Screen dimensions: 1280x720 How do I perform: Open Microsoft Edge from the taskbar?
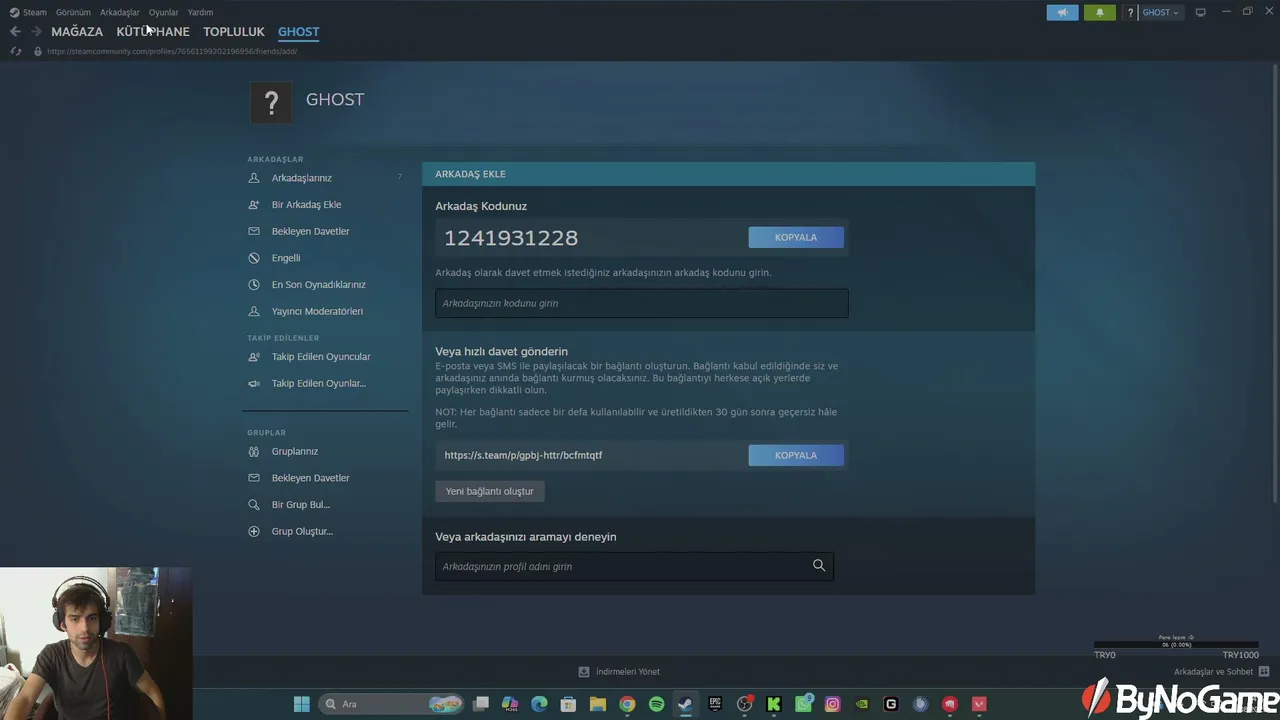pos(539,704)
